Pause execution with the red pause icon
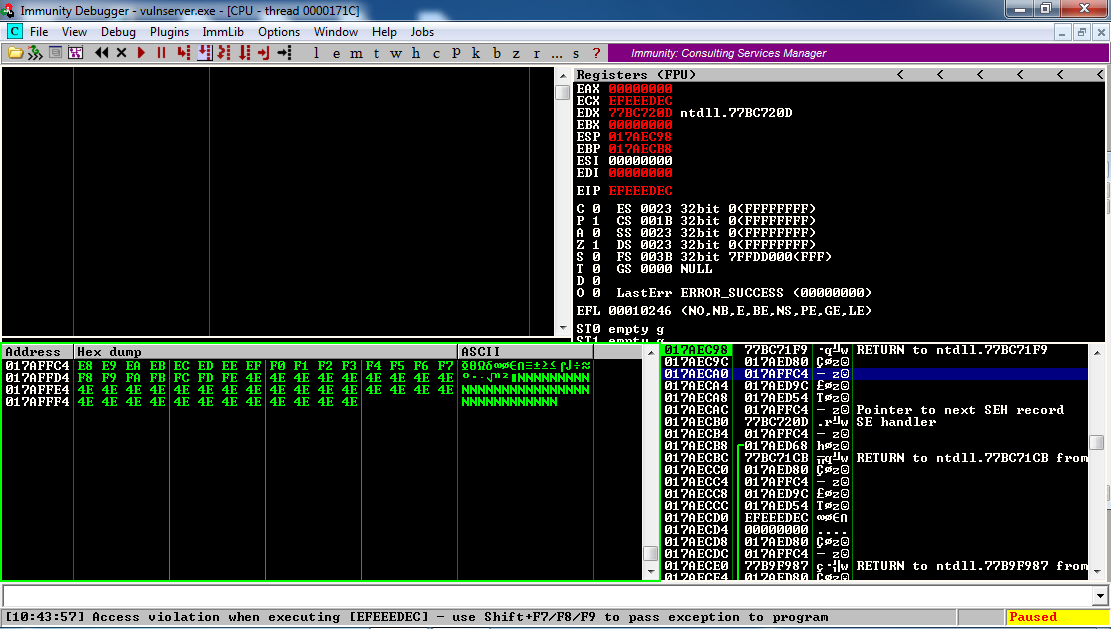This screenshot has width=1111, height=629. click(x=161, y=53)
